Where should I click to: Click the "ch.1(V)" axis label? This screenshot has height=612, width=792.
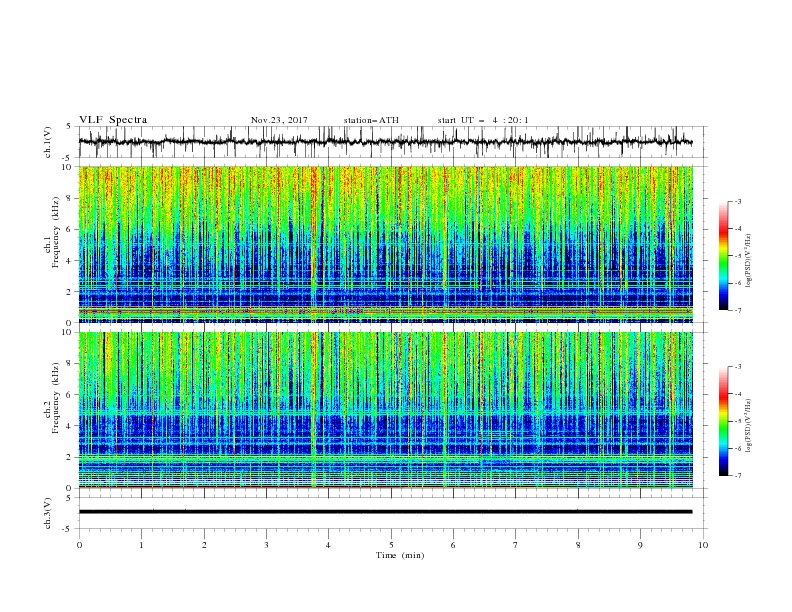tap(48, 142)
